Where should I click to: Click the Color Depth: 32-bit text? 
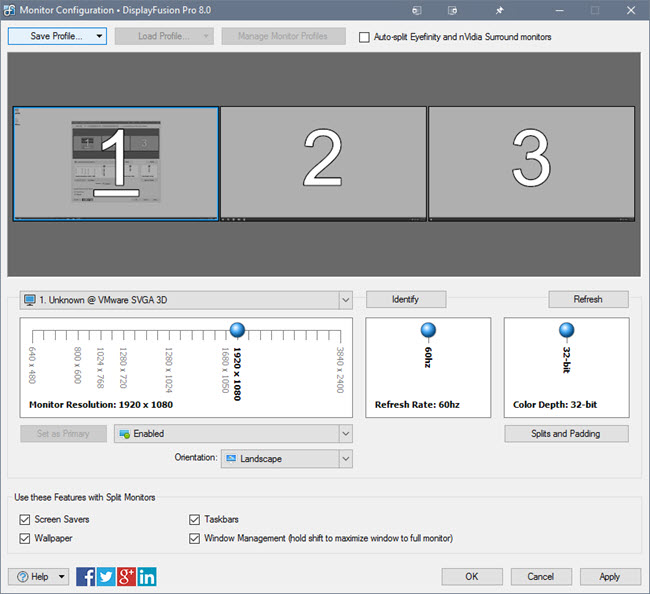(555, 405)
